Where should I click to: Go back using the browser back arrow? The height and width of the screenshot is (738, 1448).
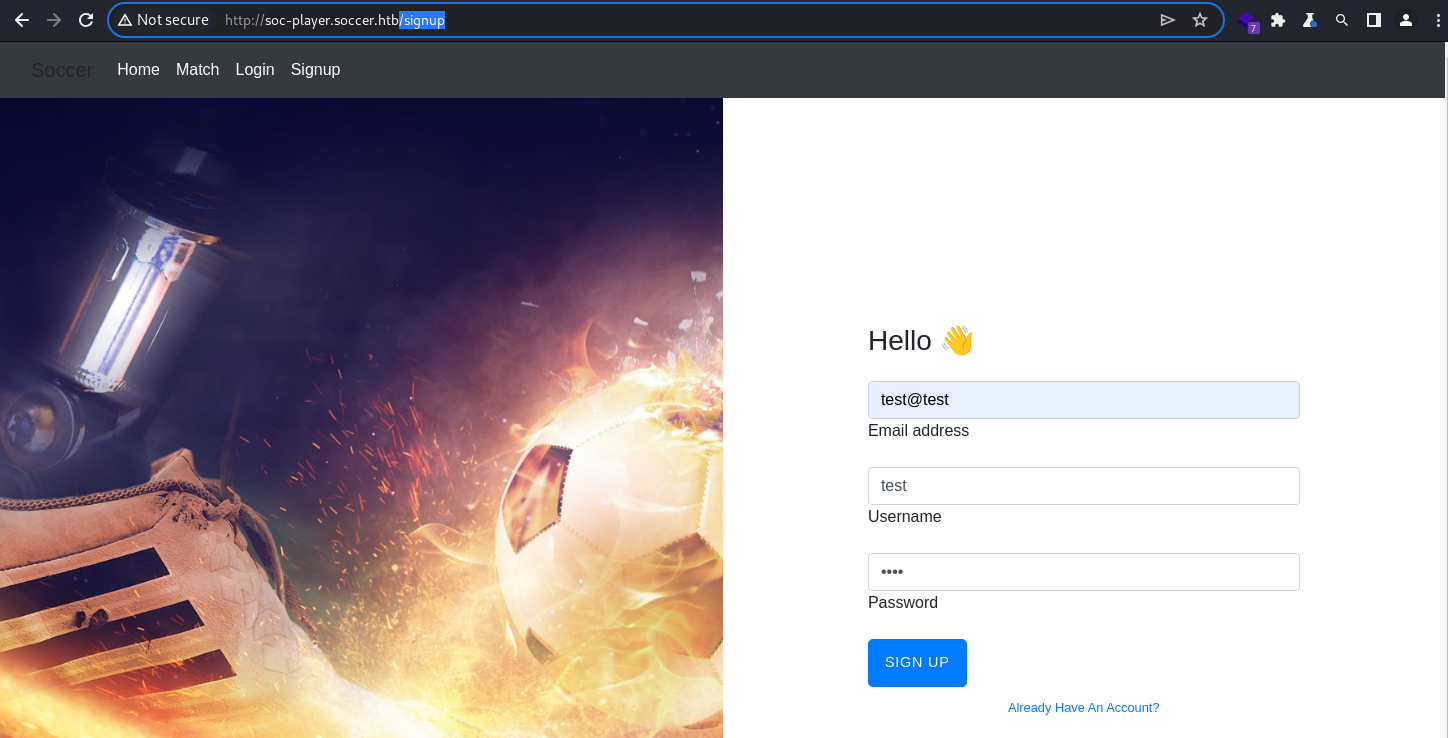coord(22,20)
